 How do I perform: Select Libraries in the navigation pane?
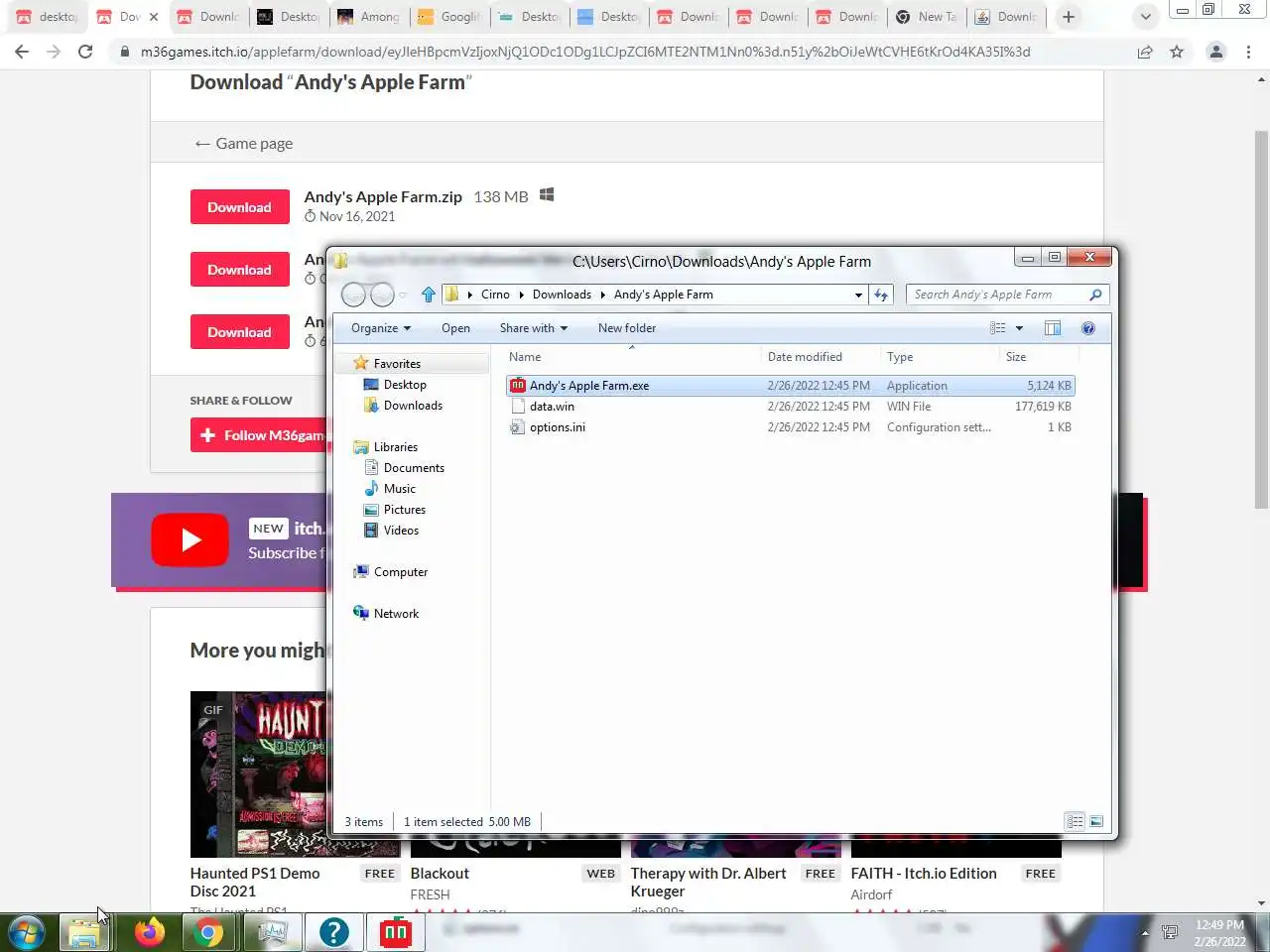click(395, 447)
